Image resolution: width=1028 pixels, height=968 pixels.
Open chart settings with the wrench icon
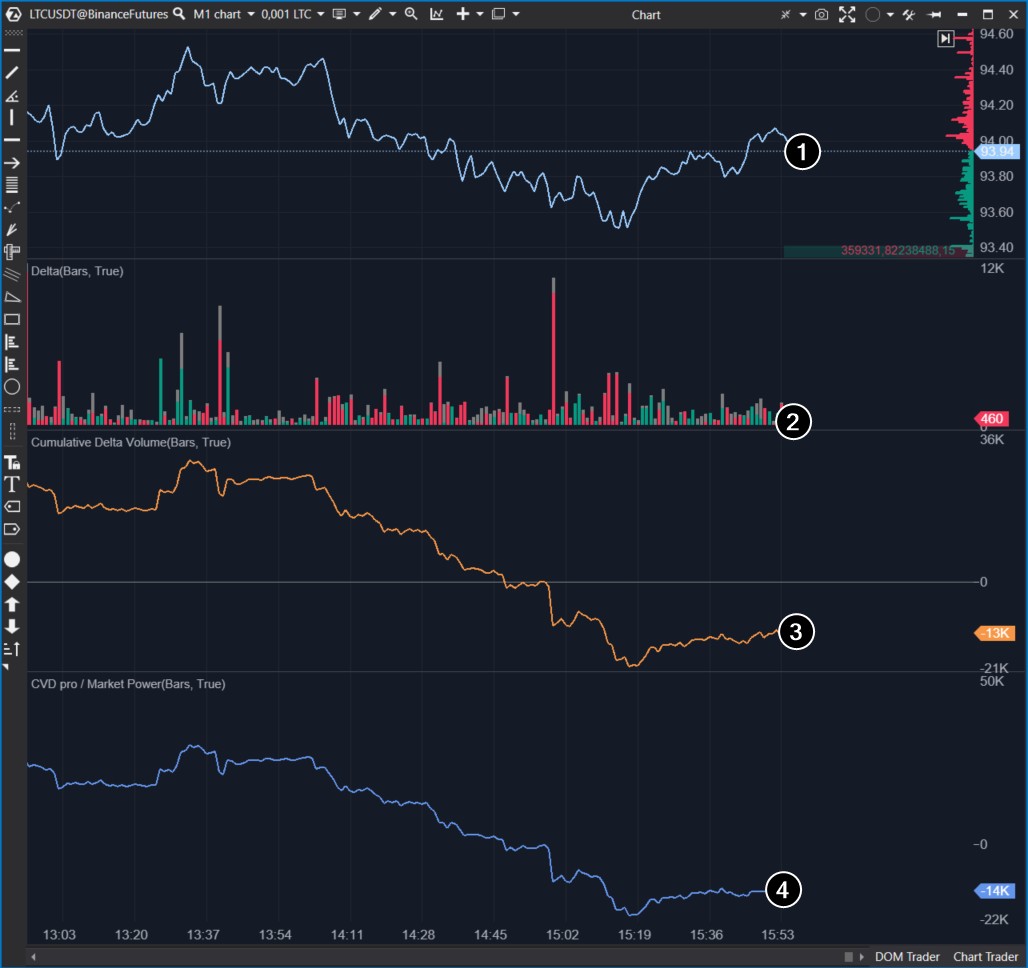pos(908,14)
